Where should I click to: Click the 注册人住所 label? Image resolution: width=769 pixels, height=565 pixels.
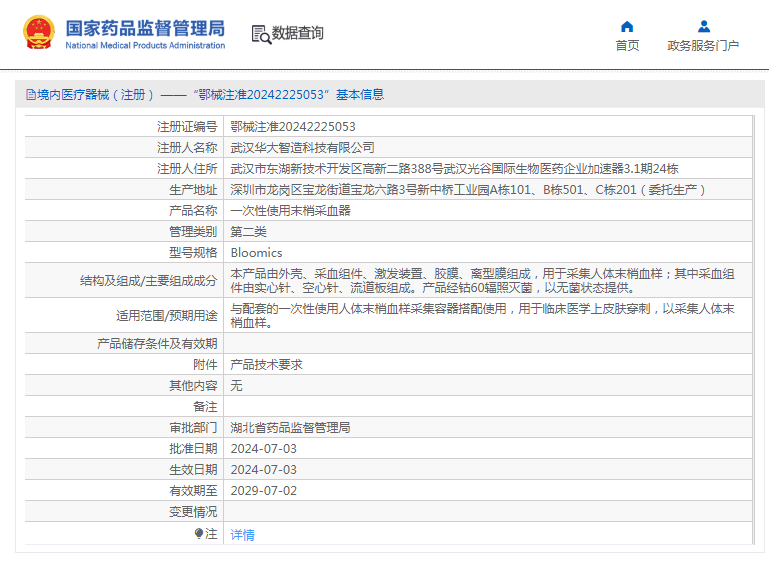[x=187, y=169]
